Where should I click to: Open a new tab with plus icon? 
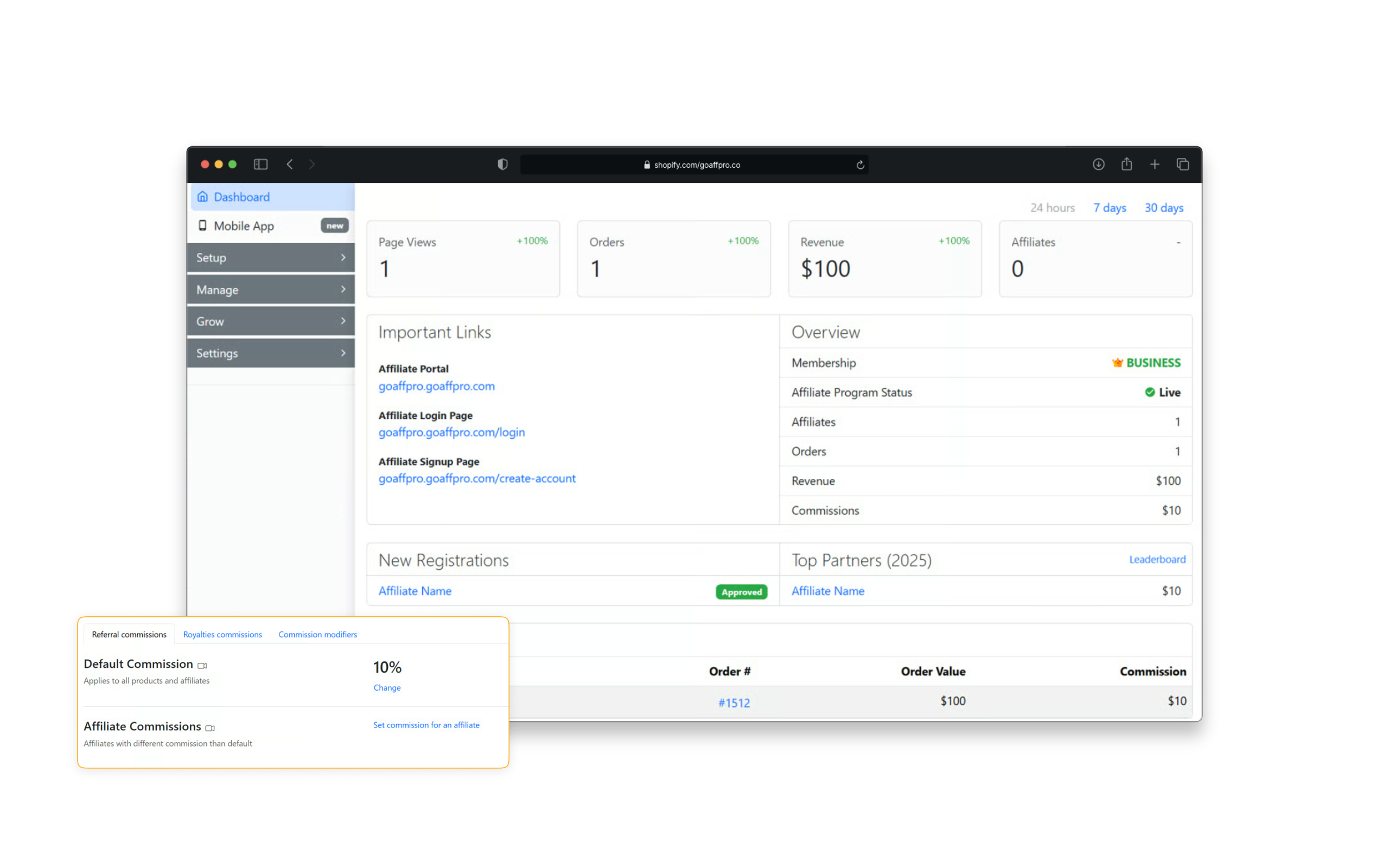[x=1154, y=164]
